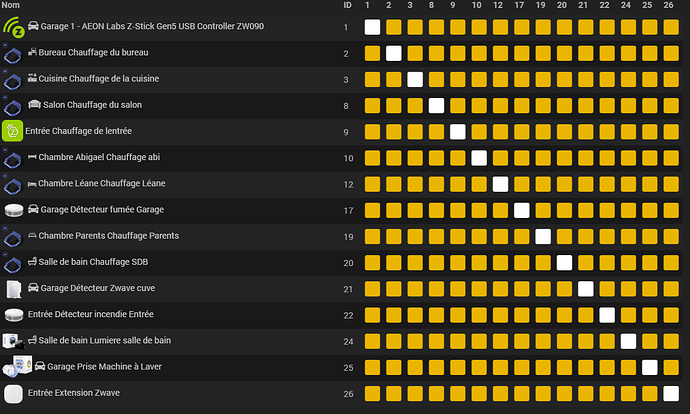The height and width of the screenshot is (414, 690).
Task: Click the yellow column 26 cell in the Z-Stick row
Action: click(x=670, y=27)
